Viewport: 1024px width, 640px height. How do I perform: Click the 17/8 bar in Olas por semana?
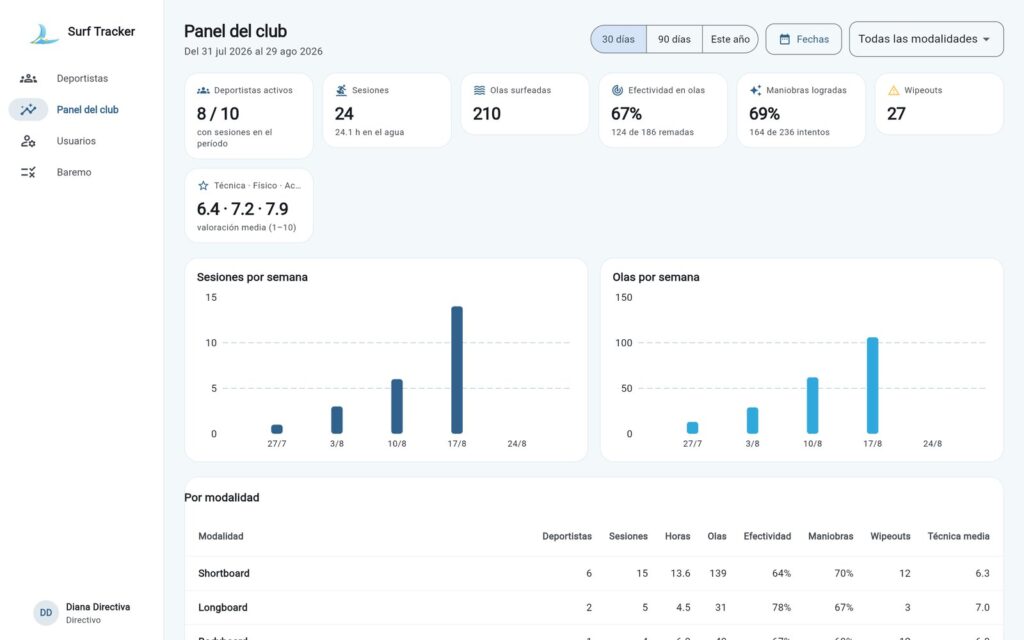click(x=872, y=385)
